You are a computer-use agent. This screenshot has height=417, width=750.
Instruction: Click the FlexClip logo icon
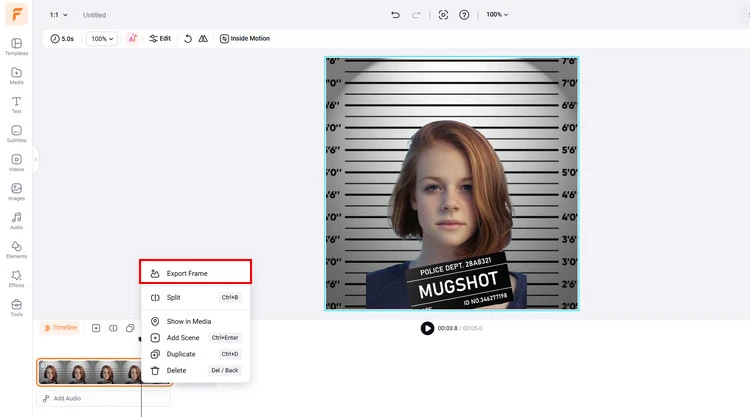click(16, 14)
